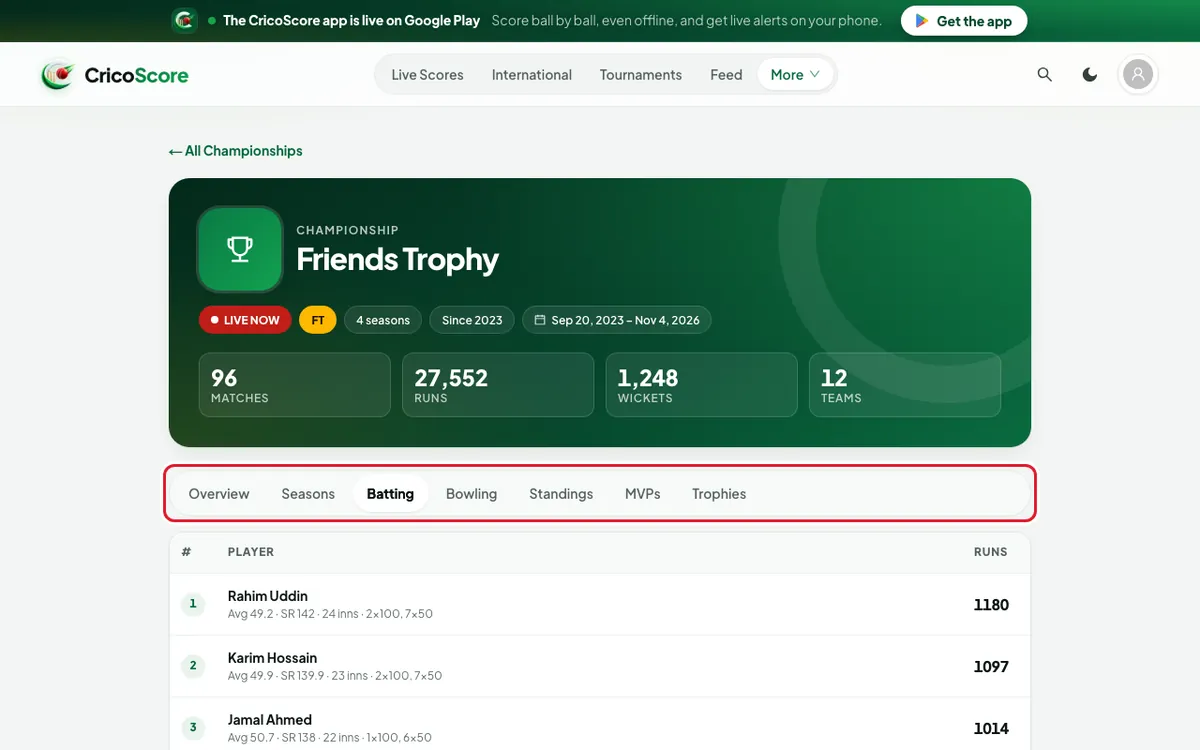
Task: Click the Get the app button
Action: (964, 21)
